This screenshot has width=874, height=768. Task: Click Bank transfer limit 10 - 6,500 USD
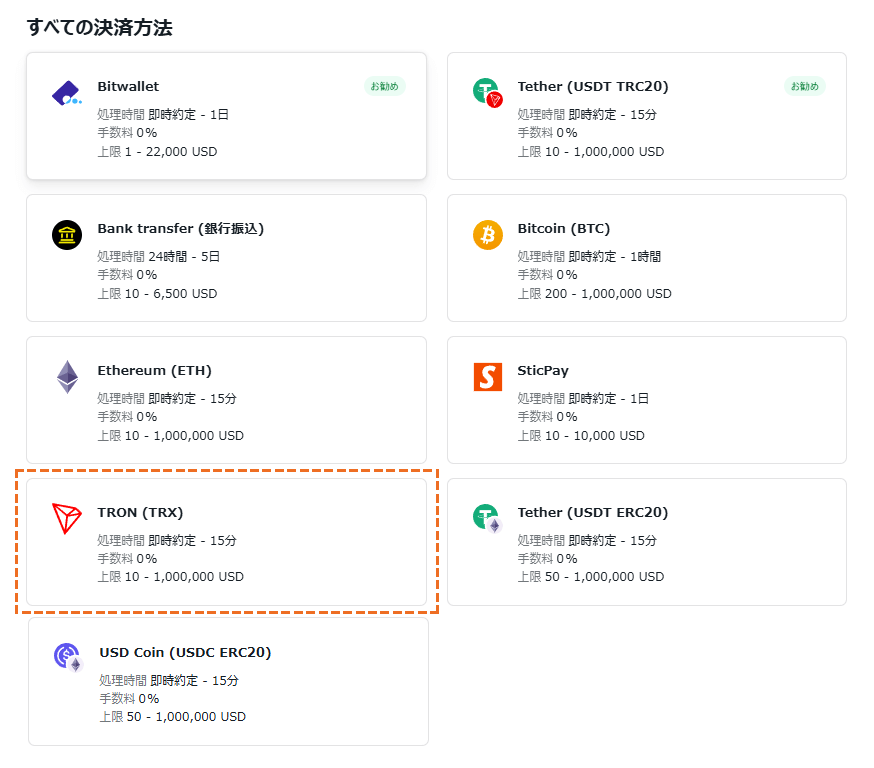pos(157,294)
